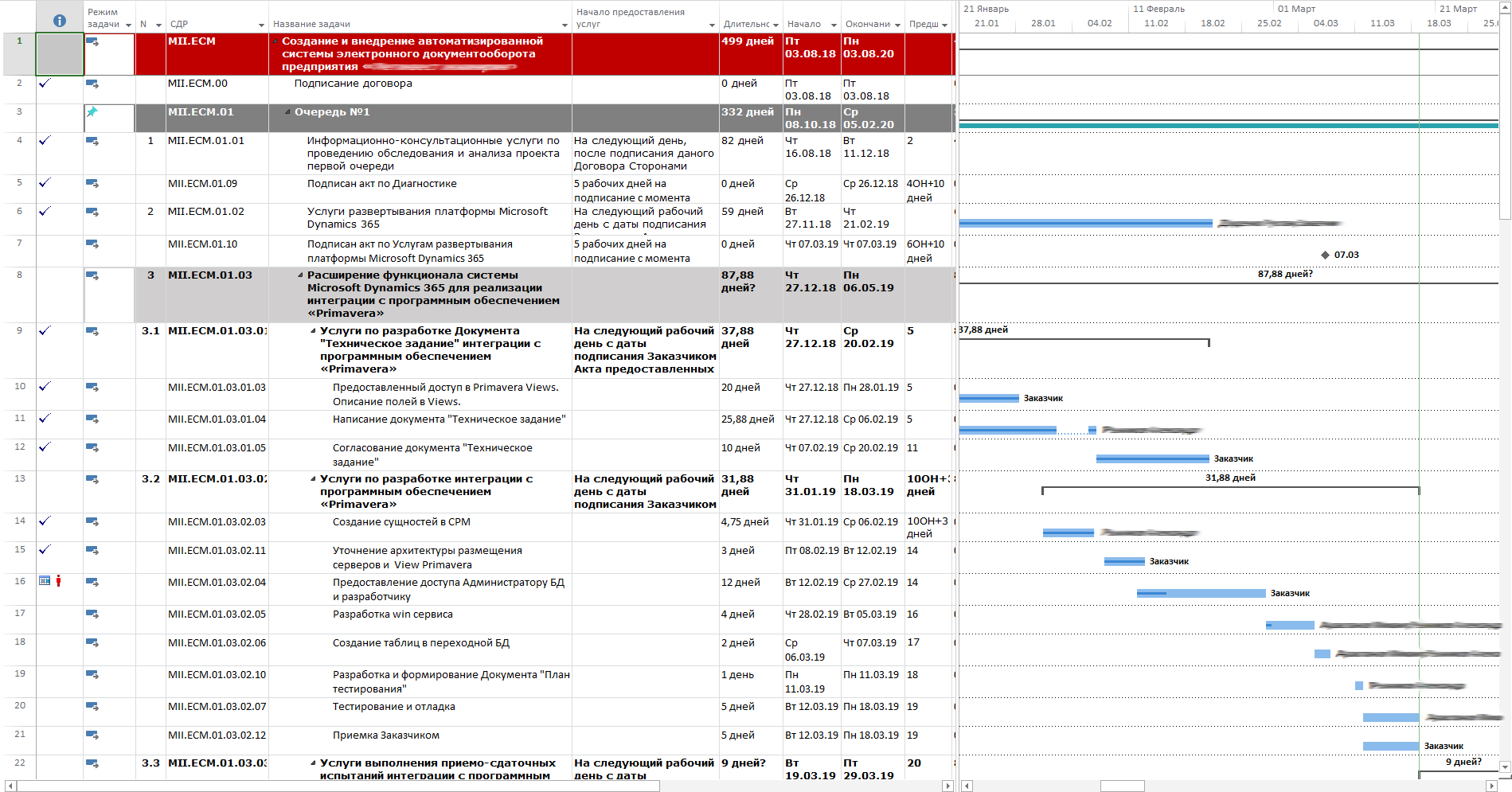The width and height of the screenshot is (1512, 792).
Task: Click the task mode icon in row 1
Action: [x=92, y=41]
